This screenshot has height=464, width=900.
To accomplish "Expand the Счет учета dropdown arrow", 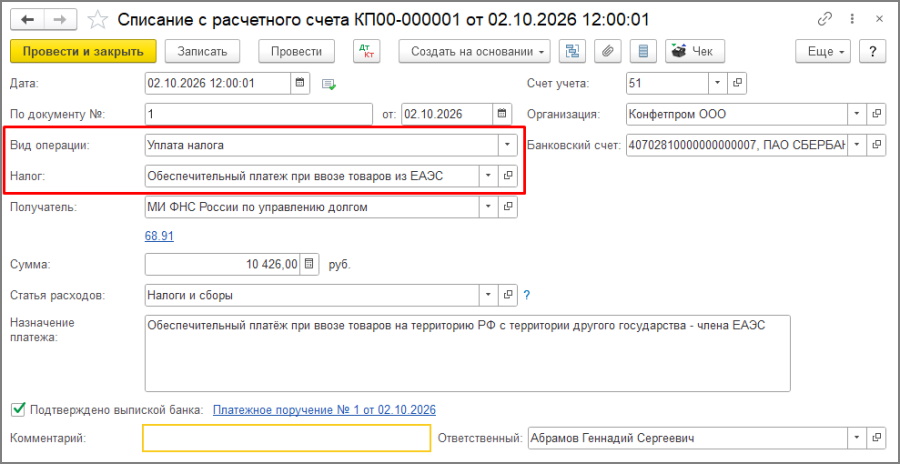I will (x=717, y=83).
